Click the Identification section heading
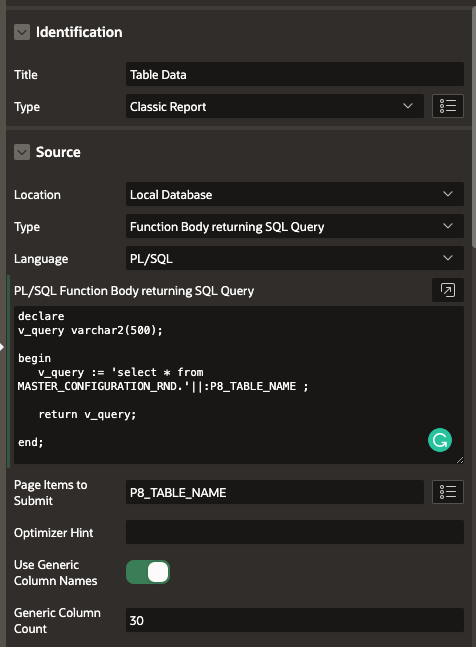 [x=79, y=32]
